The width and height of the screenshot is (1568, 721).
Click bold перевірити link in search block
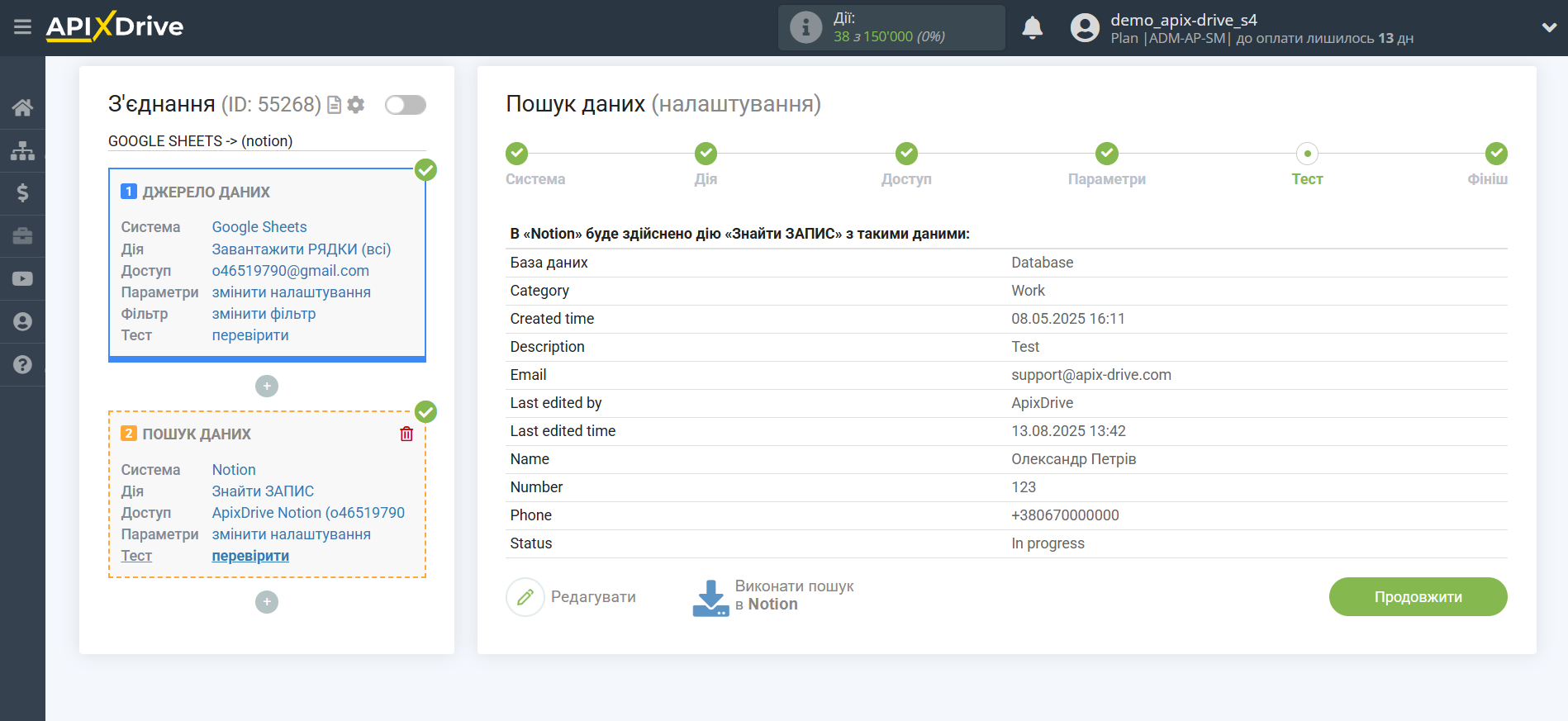coord(250,556)
